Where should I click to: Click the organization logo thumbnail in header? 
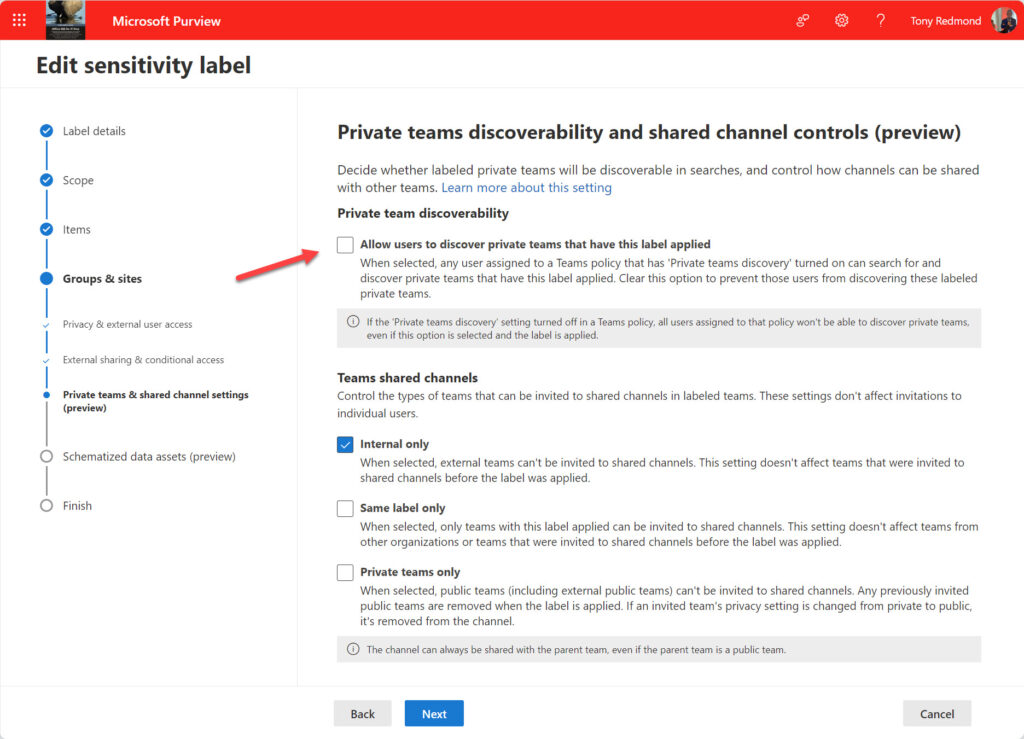65,20
